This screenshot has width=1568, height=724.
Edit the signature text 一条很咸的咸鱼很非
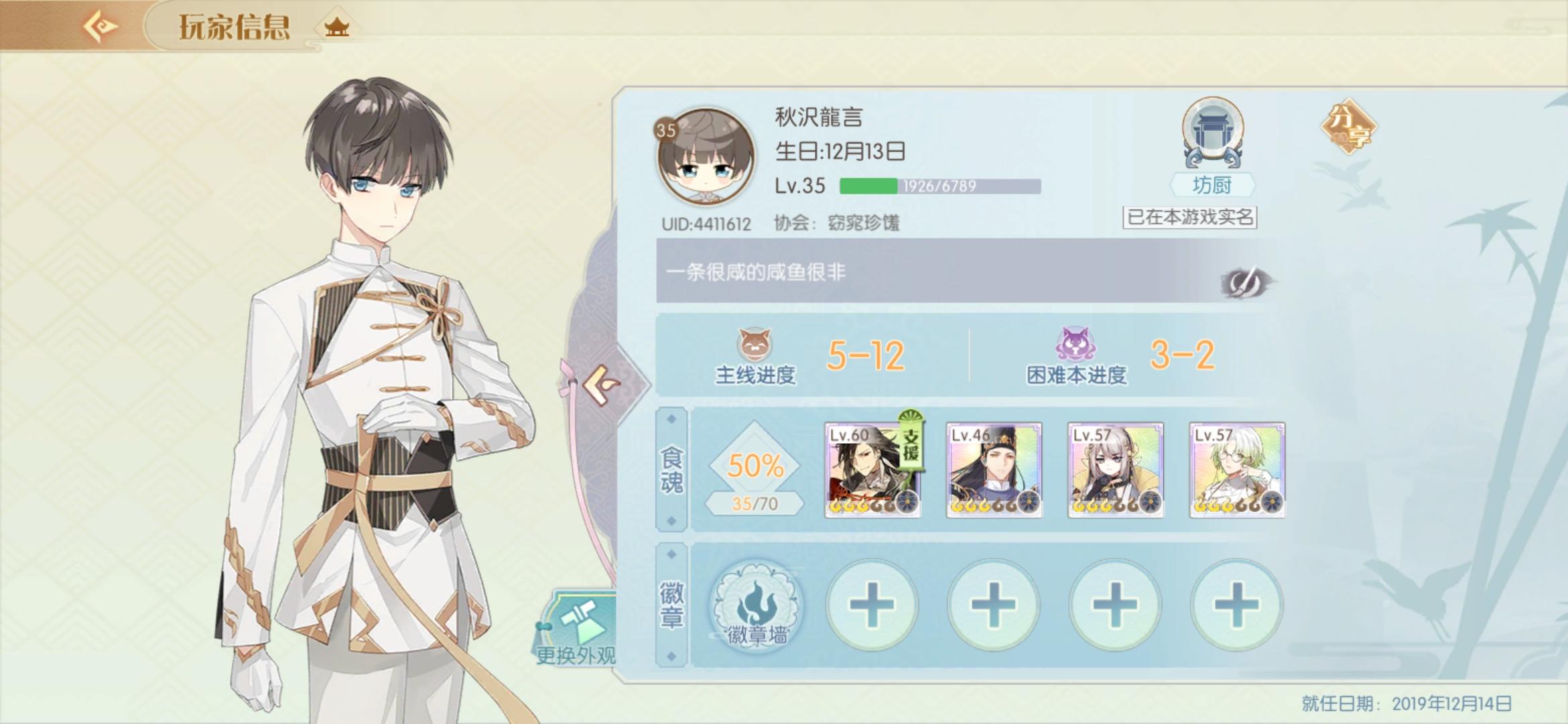coord(756,272)
